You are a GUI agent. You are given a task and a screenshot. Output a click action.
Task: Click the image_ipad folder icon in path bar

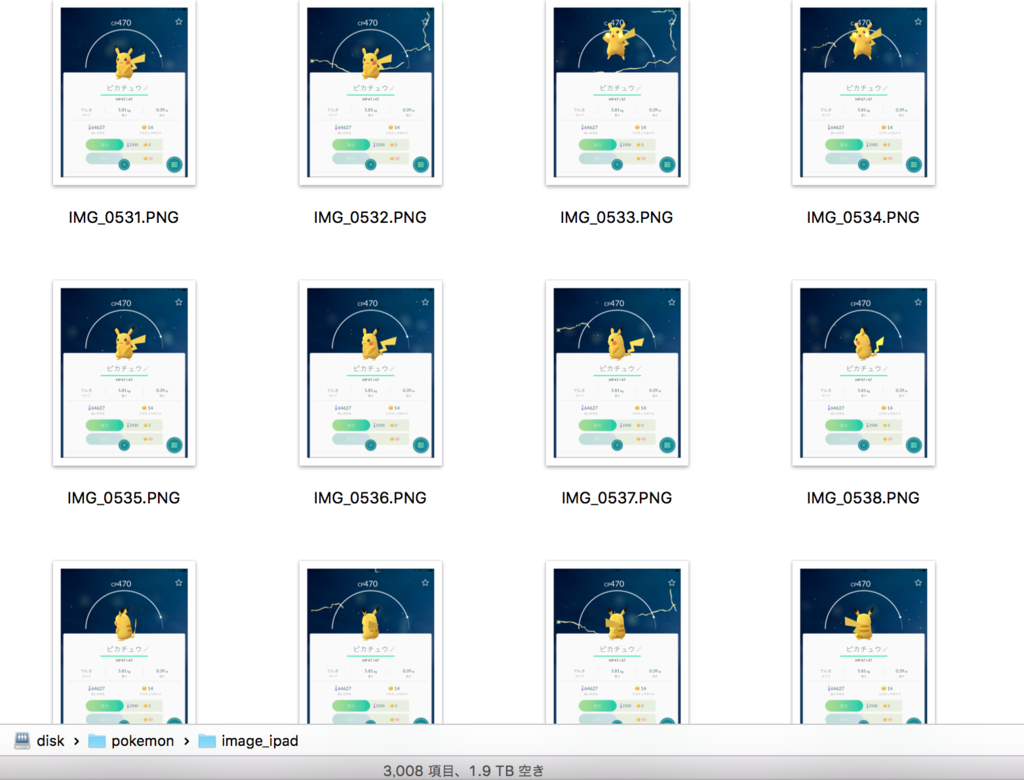(207, 741)
